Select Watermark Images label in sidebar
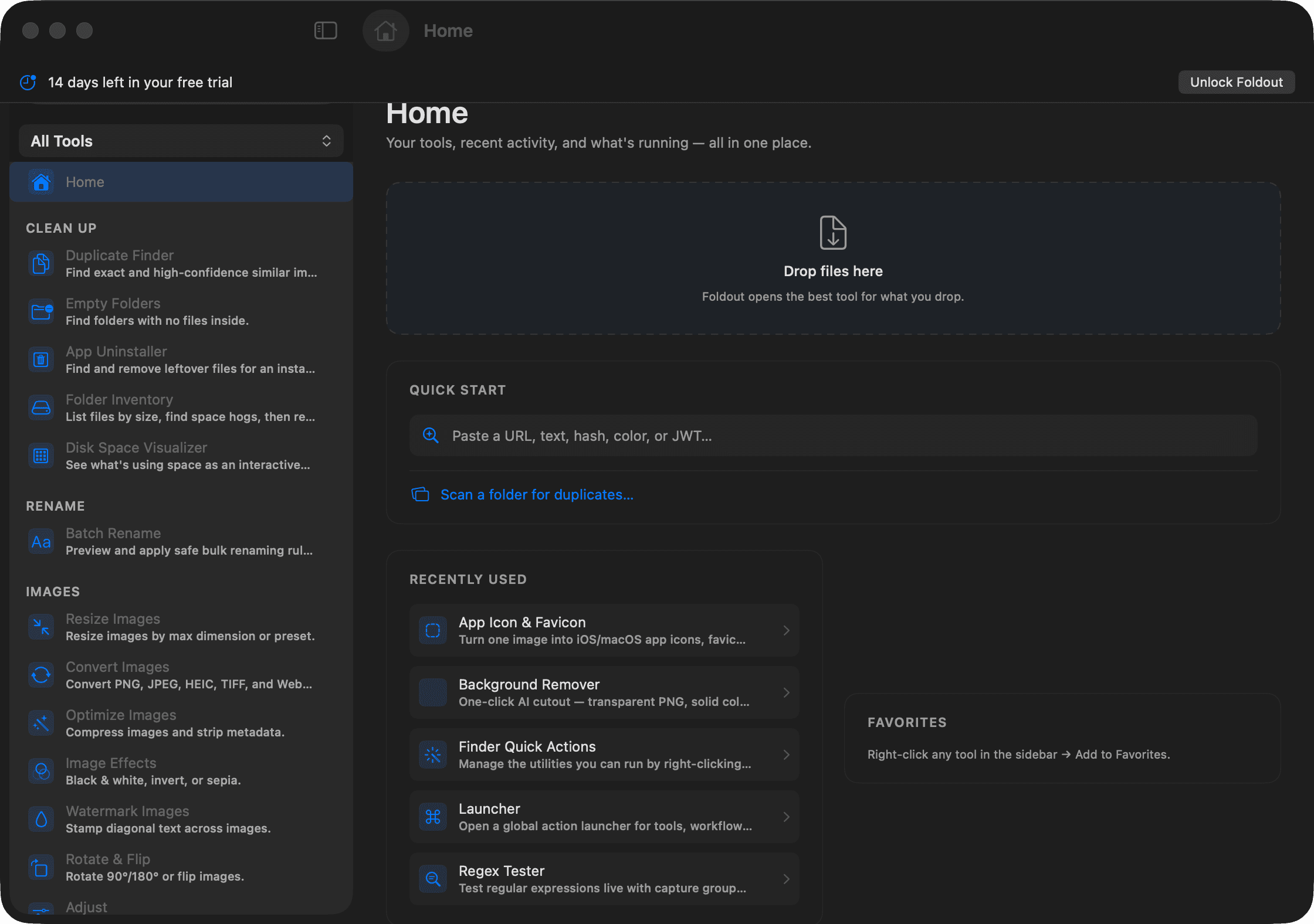 [x=127, y=811]
